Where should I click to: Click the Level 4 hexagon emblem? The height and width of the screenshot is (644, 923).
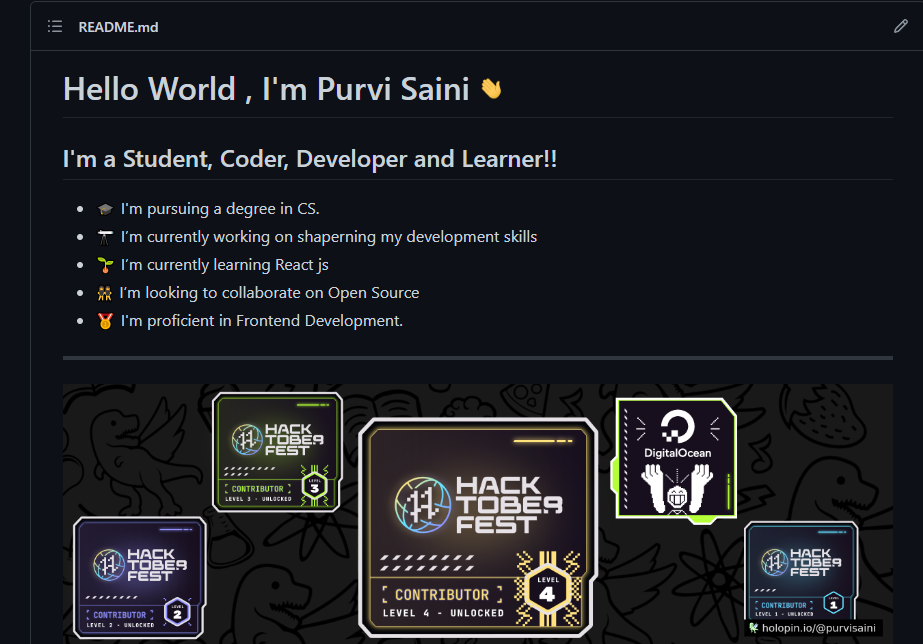(x=547, y=589)
